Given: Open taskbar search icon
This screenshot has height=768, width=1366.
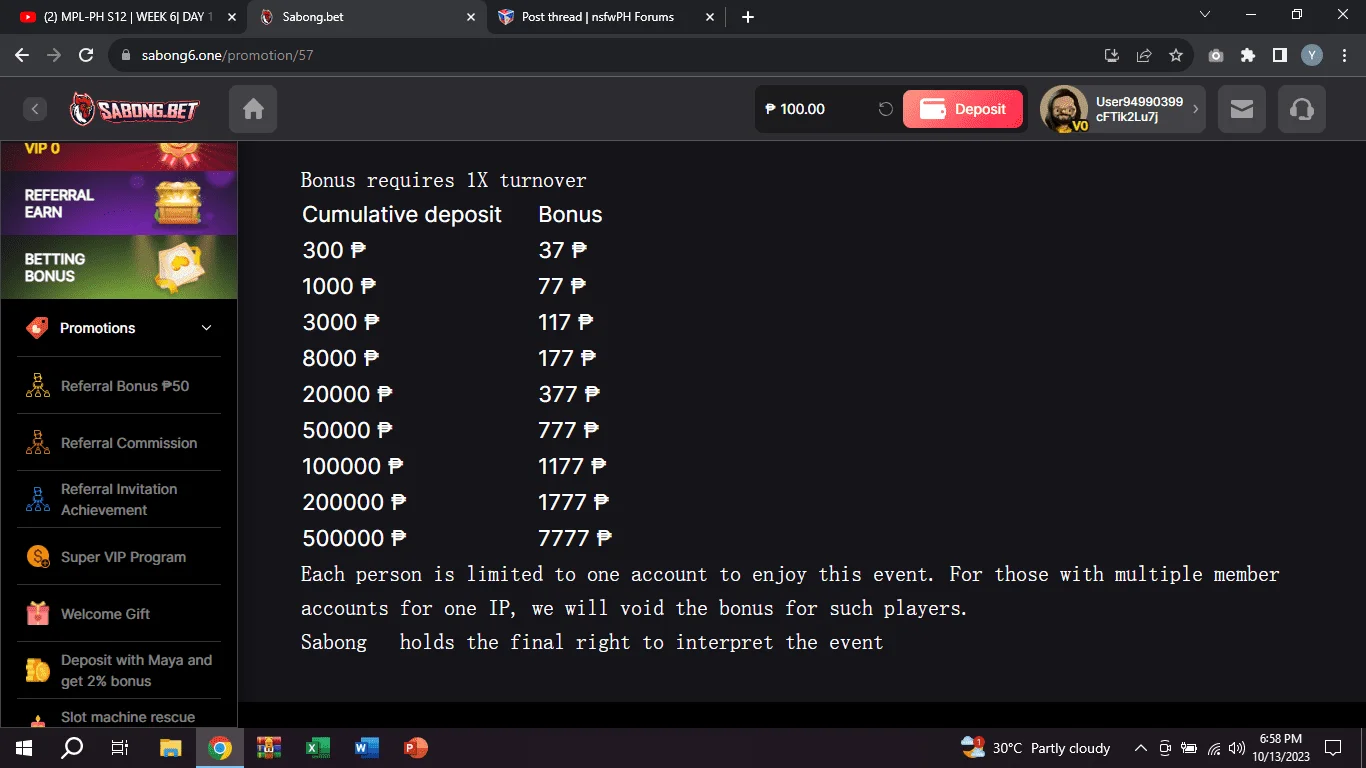Looking at the screenshot, I should 72,747.
